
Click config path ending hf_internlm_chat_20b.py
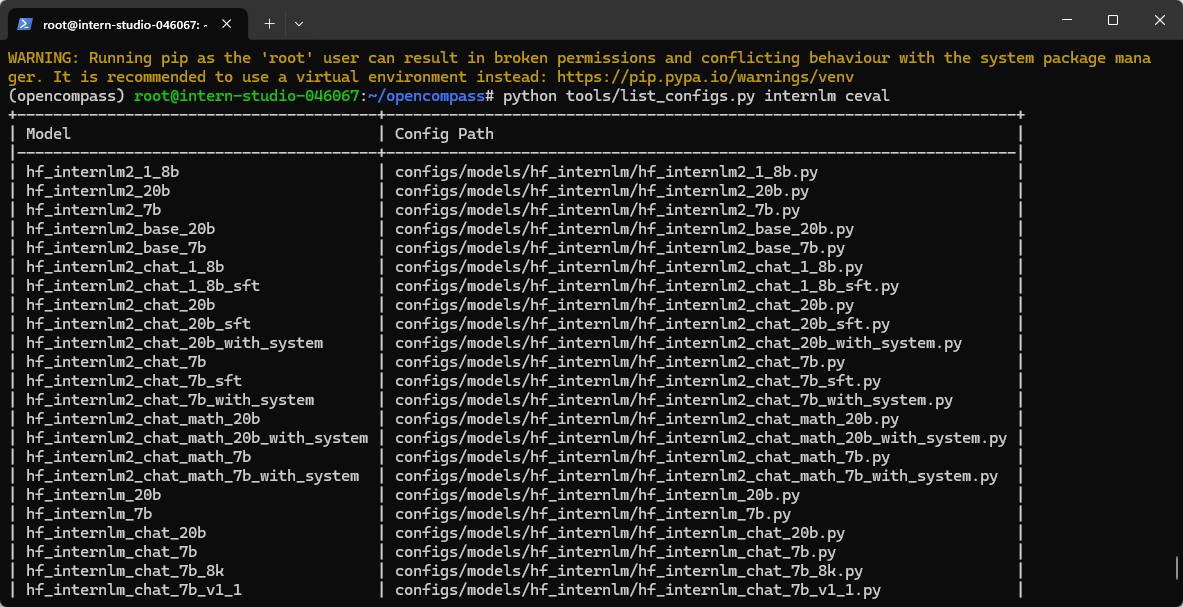[x=620, y=532]
